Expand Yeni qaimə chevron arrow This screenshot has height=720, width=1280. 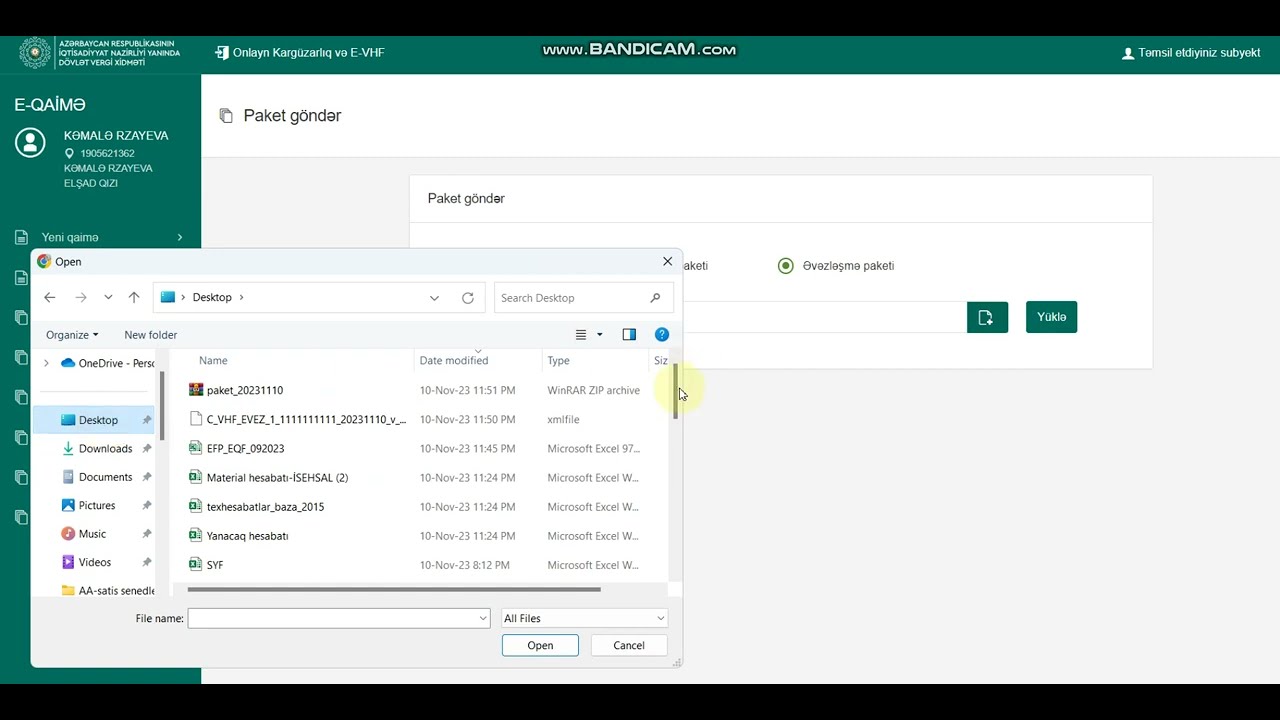point(180,237)
